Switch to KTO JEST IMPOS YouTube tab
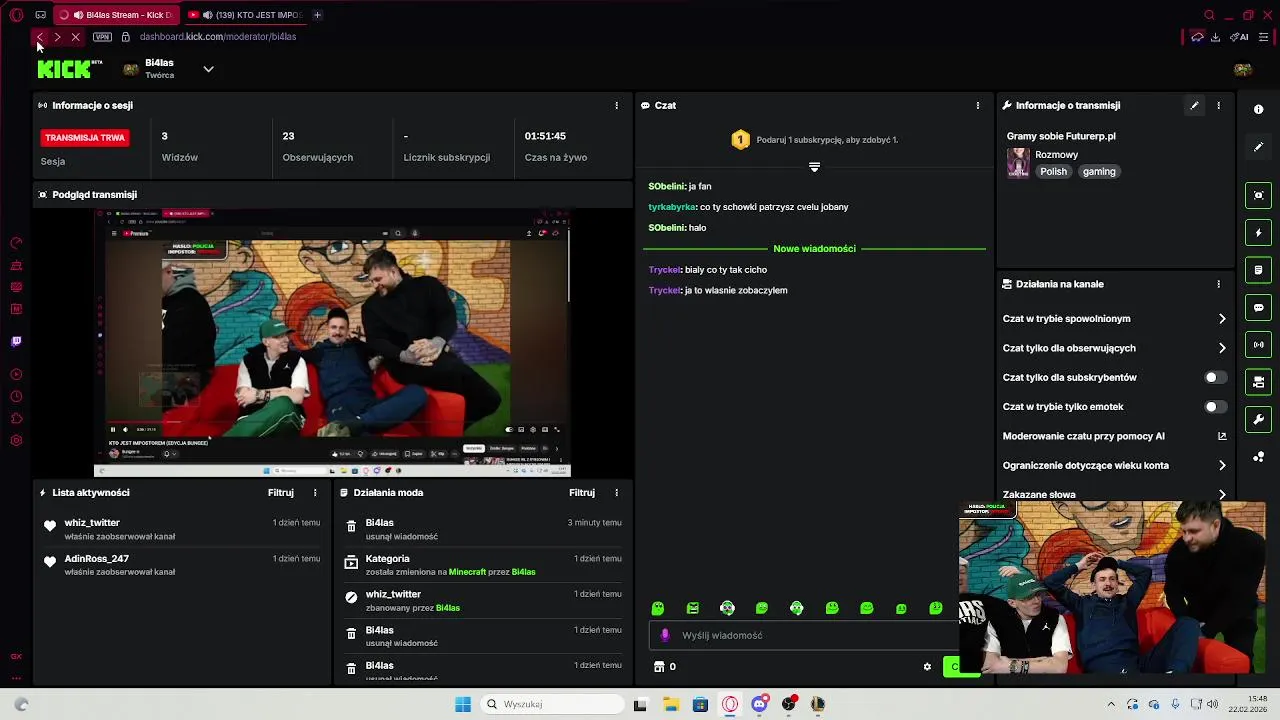The height and width of the screenshot is (720, 1280). (x=244, y=15)
